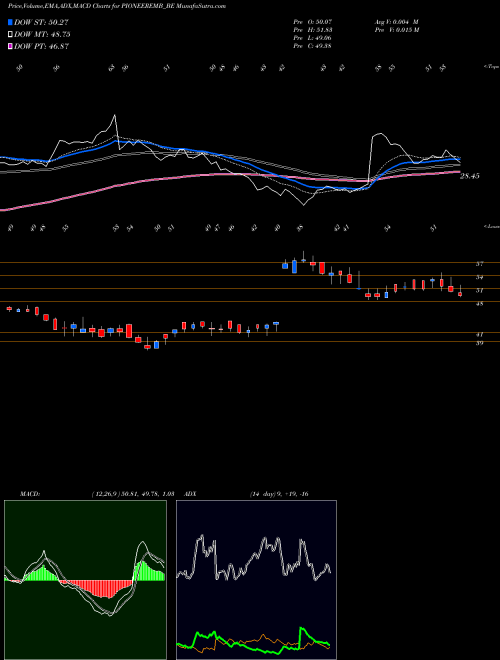Click the Pre C: 49.38 value
The image size is (500, 660).
click(x=312, y=45)
